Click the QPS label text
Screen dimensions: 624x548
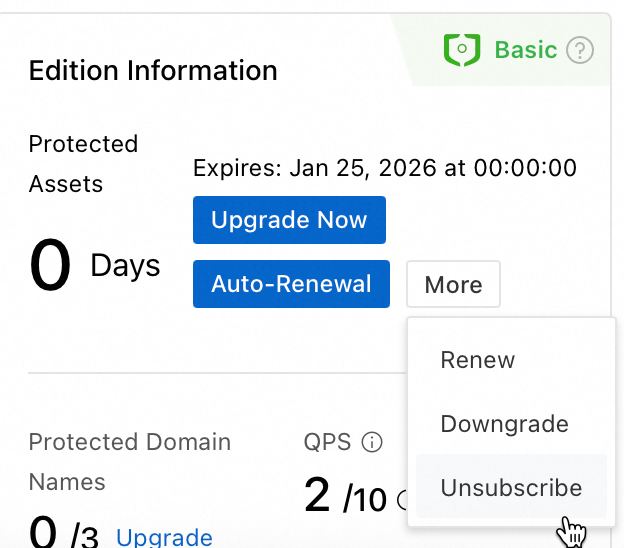(x=328, y=442)
